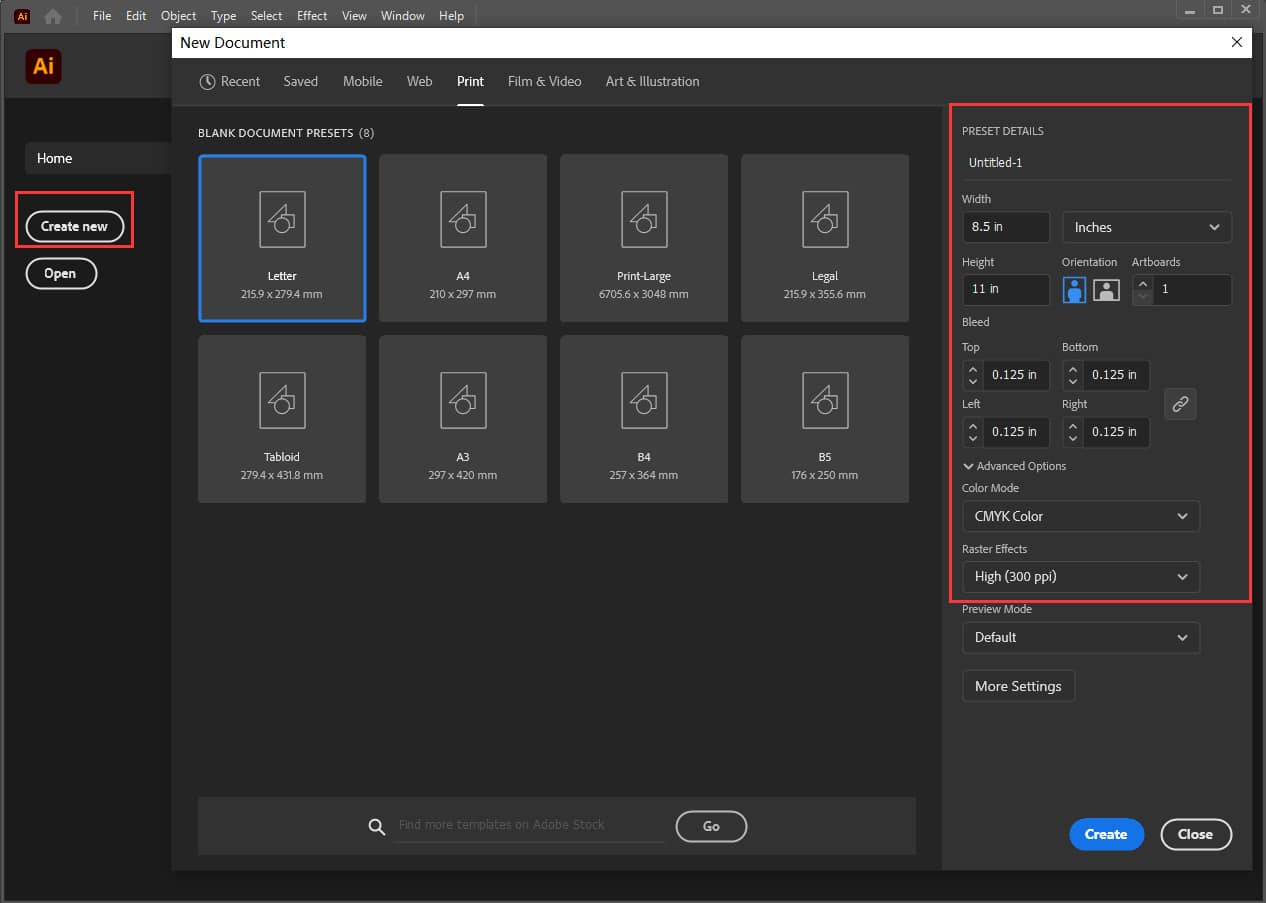
Task: Open the Color Mode CMYK dropdown
Action: click(1080, 516)
